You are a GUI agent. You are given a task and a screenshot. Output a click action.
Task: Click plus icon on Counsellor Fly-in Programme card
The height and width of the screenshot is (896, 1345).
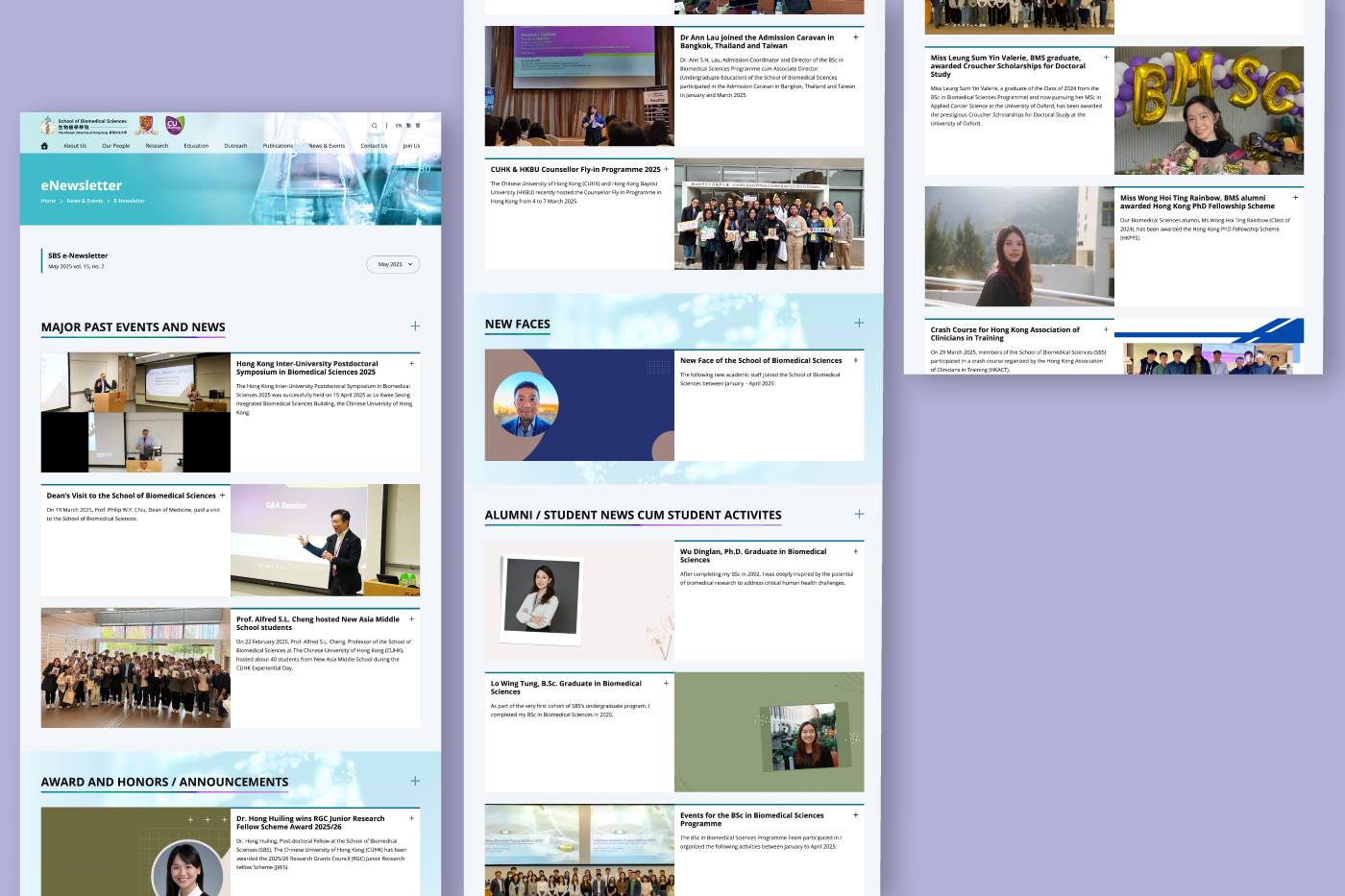(666, 169)
